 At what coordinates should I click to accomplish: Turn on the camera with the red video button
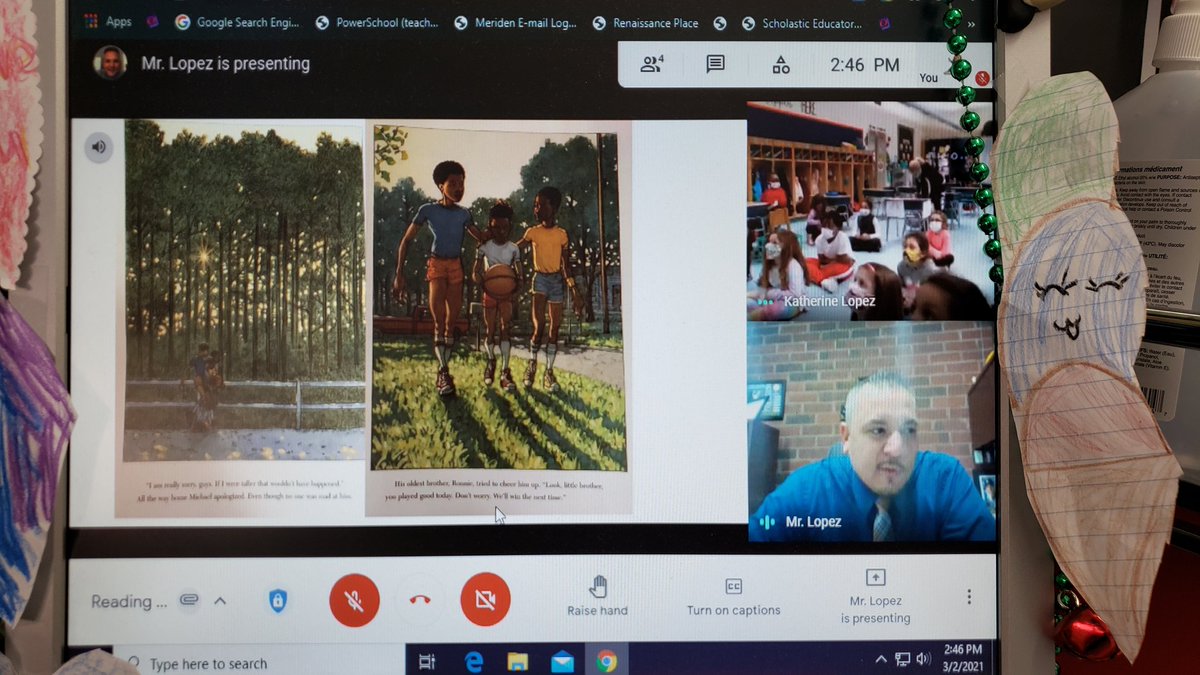pos(485,601)
